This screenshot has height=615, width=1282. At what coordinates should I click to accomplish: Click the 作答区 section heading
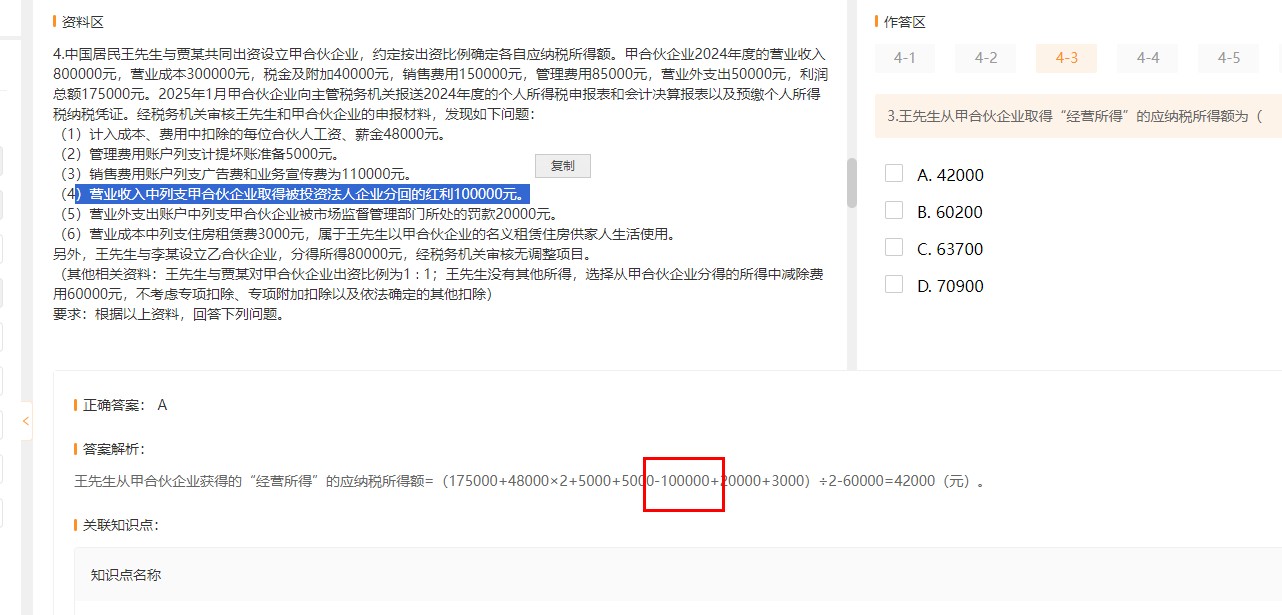coord(905,22)
